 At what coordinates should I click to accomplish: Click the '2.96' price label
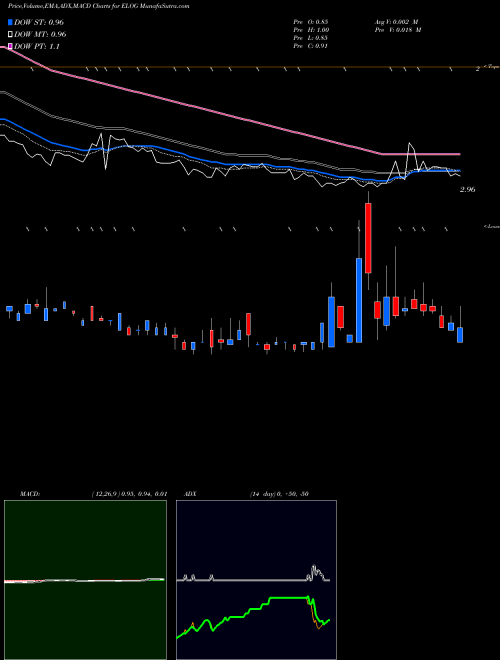pyautogui.click(x=468, y=190)
